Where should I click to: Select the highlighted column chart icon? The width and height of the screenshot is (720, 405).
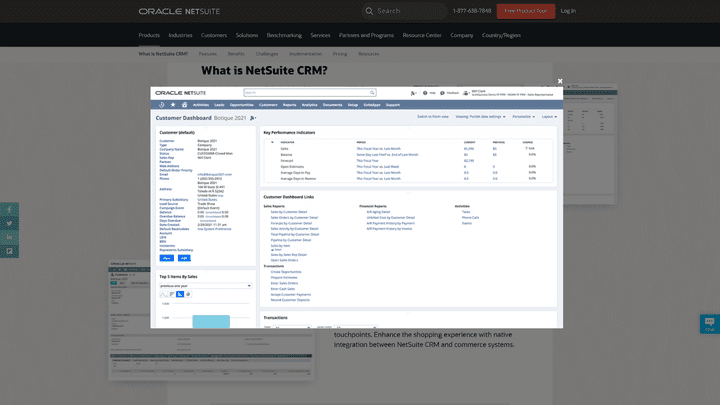tap(180, 294)
